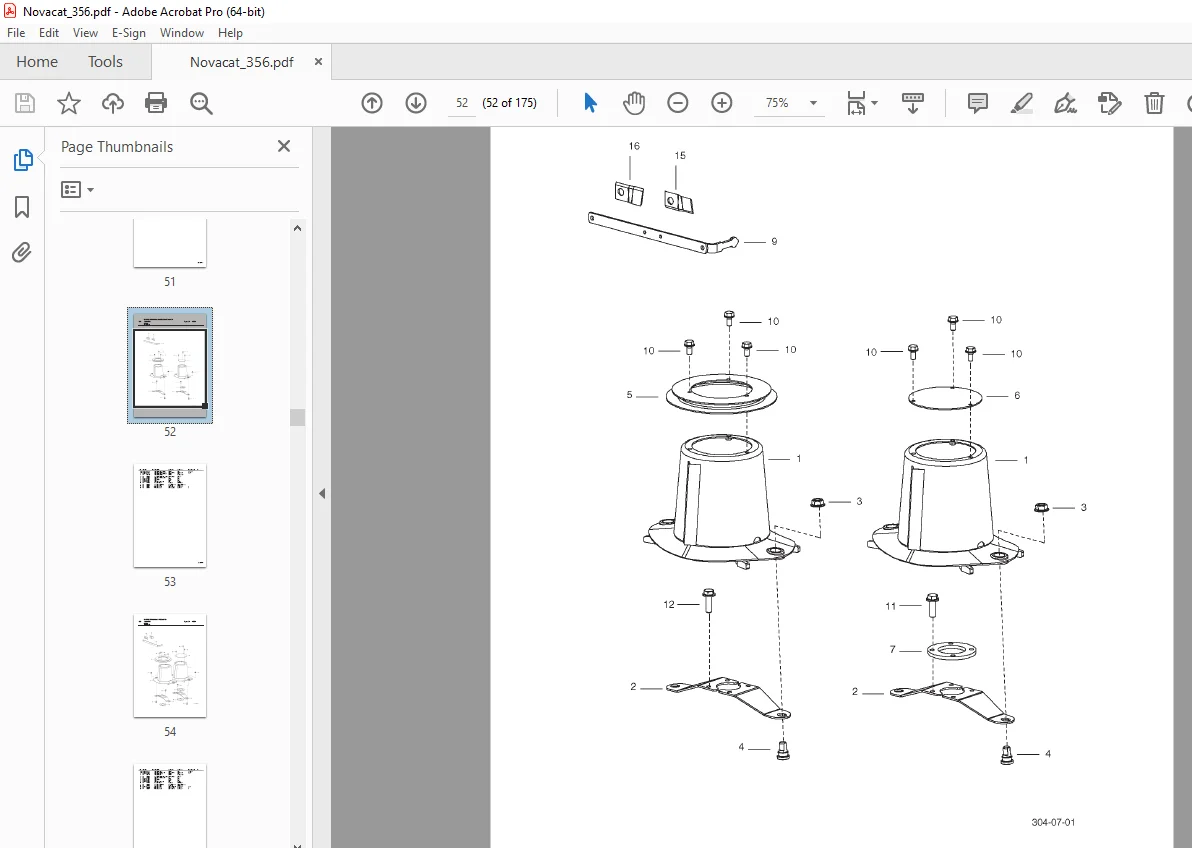Click the part label 7 in diagram
The width and height of the screenshot is (1192, 848).
point(892,649)
